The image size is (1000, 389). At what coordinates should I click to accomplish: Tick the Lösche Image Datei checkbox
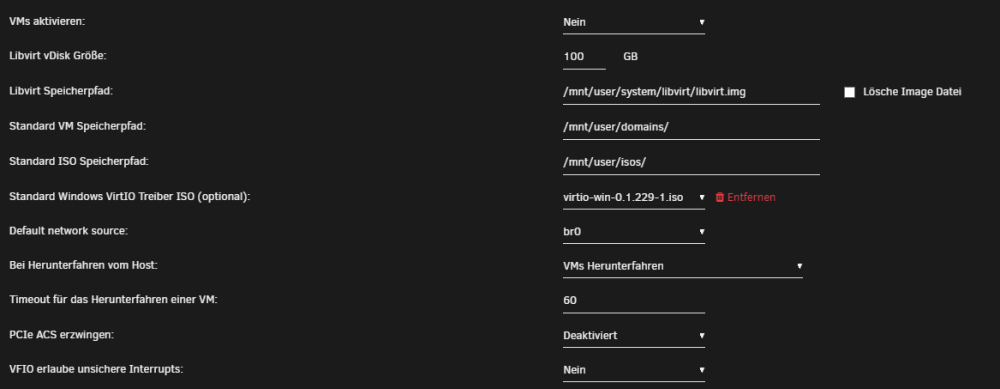pyautogui.click(x=849, y=92)
